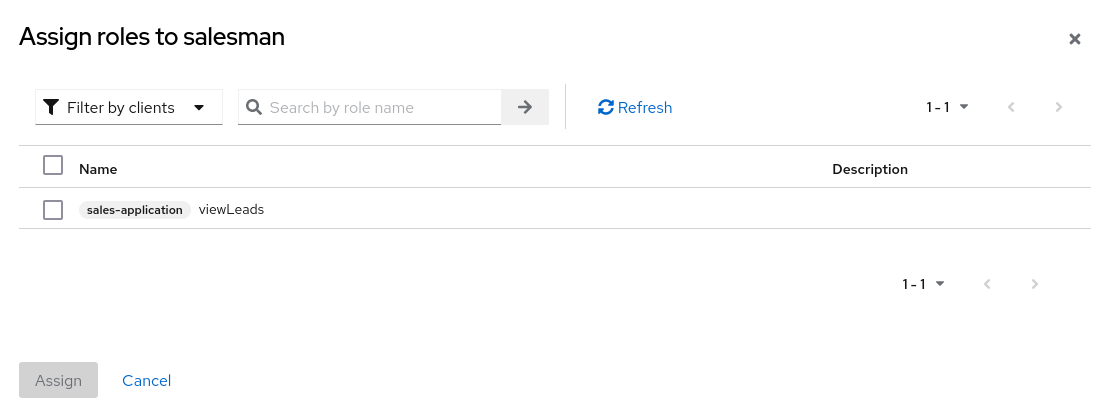This screenshot has height=419, width=1109.
Task: Check the select all roles checkbox
Action: pyautogui.click(x=53, y=165)
